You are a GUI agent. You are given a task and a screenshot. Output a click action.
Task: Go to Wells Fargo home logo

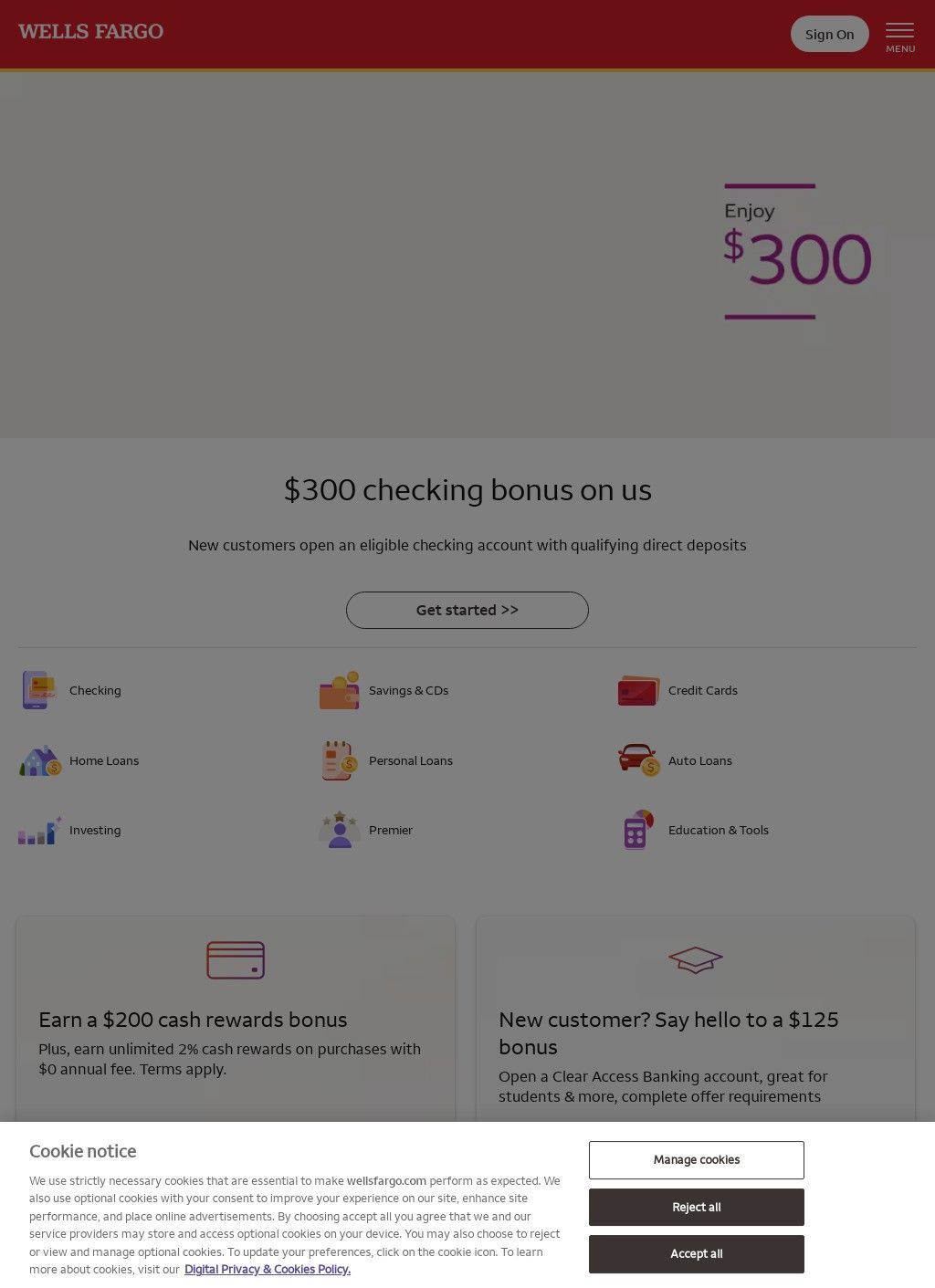(x=90, y=32)
